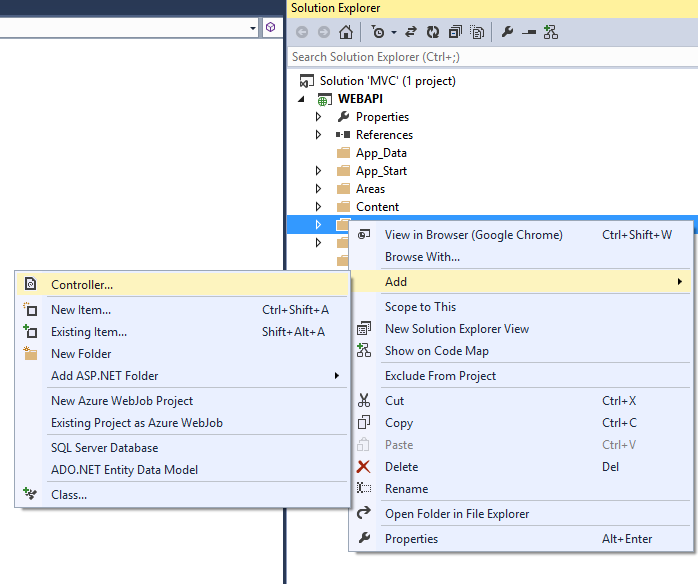The width and height of the screenshot is (698, 584).
Task: Expand the Properties node
Action: (318, 117)
